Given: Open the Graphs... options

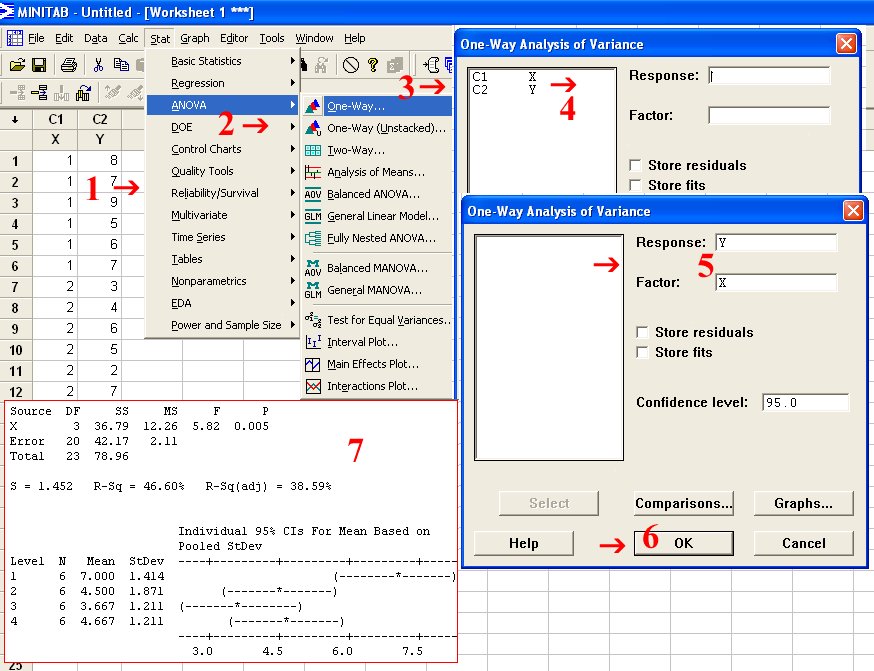Looking at the screenshot, I should [803, 503].
